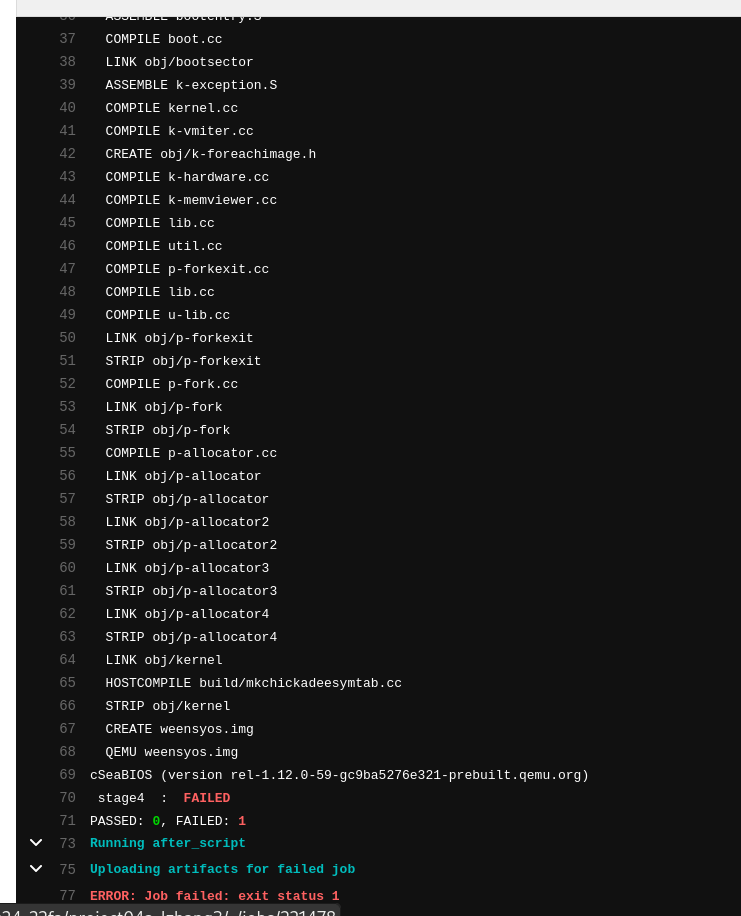Click the "Running after_script" section header text

(167, 843)
